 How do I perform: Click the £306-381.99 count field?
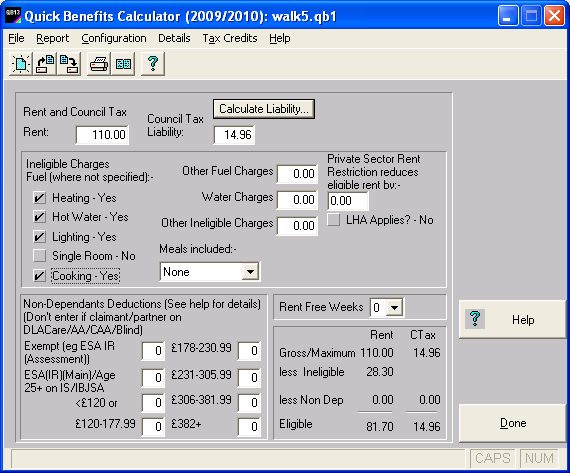tap(249, 402)
